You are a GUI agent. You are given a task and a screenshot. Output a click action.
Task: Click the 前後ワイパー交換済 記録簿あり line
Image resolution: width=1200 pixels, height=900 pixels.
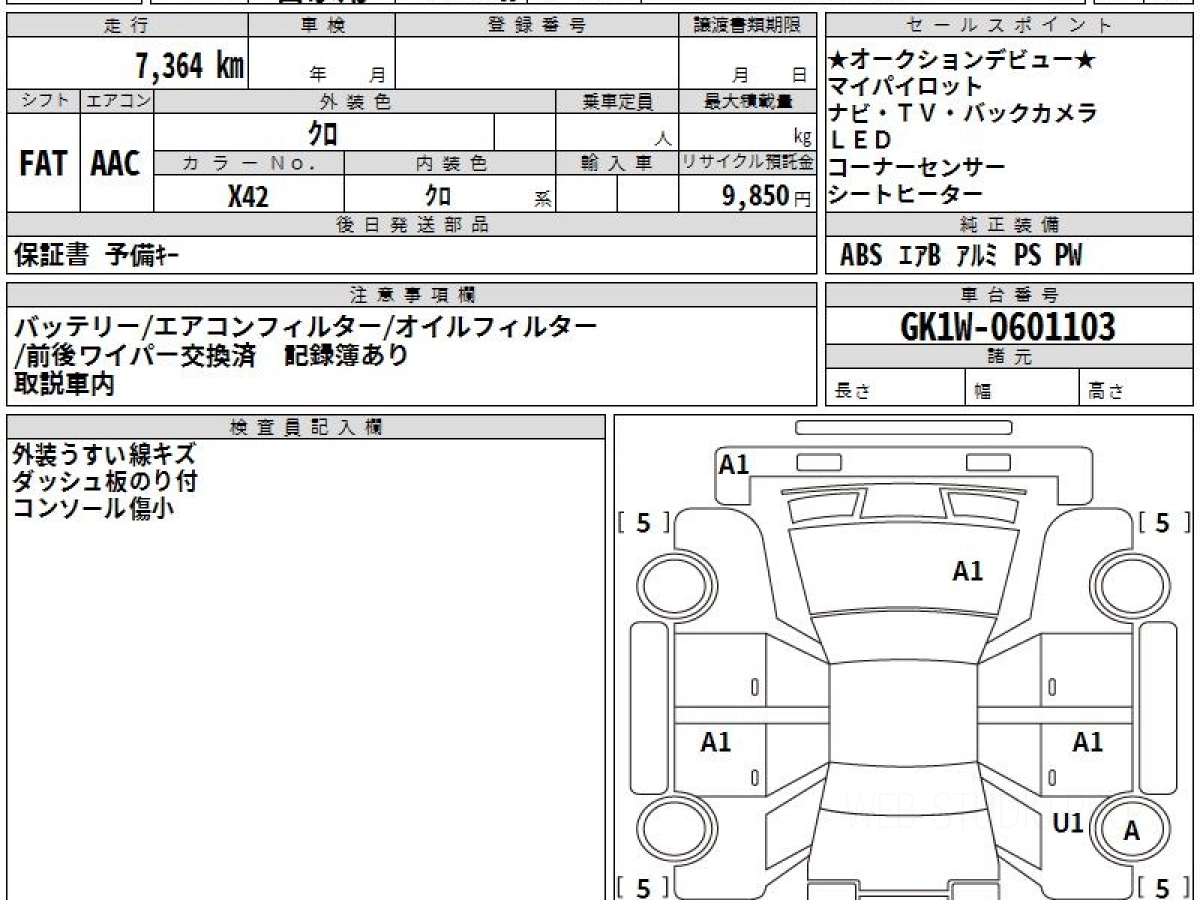pos(212,354)
